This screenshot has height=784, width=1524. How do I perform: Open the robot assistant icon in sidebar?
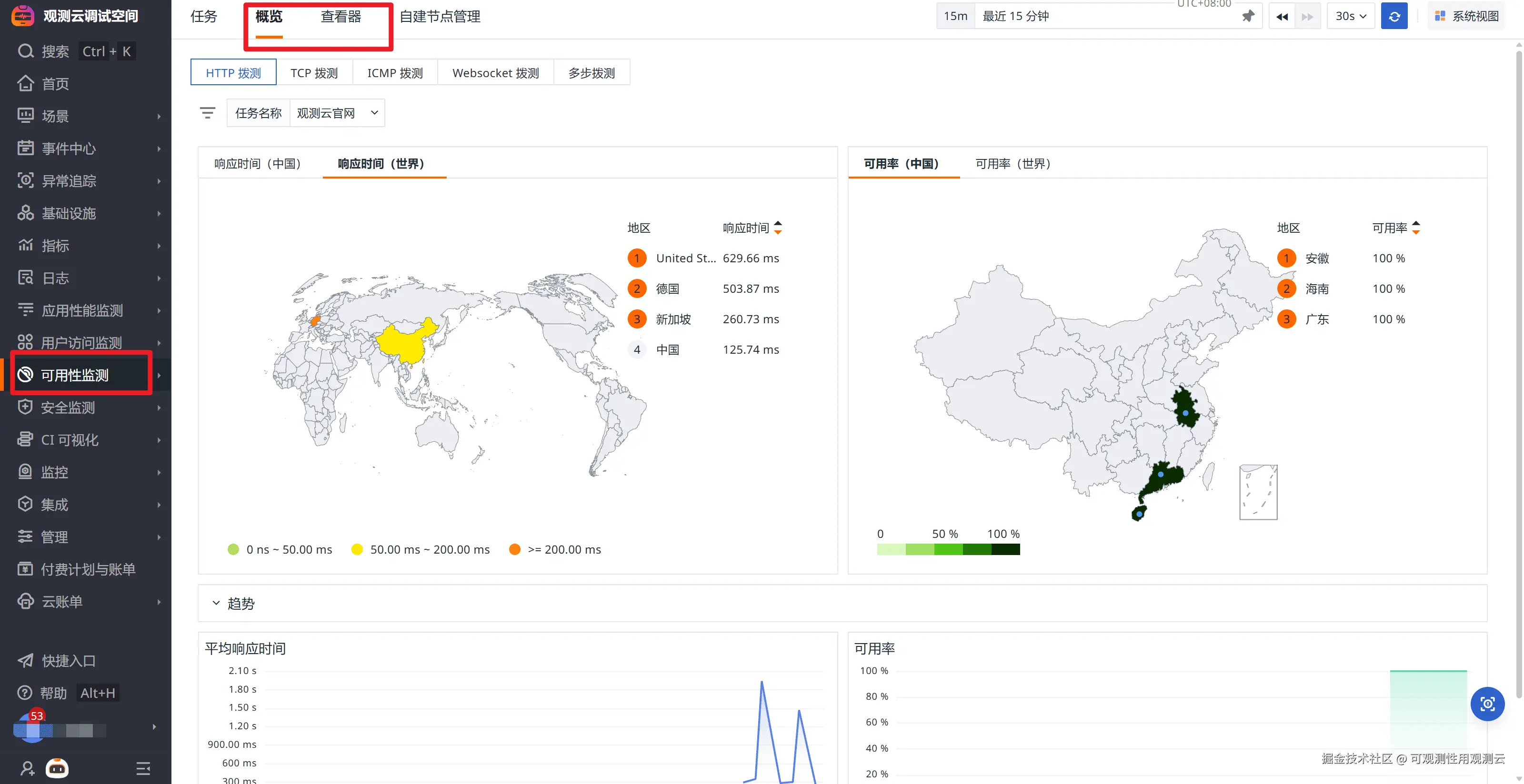pos(57,768)
